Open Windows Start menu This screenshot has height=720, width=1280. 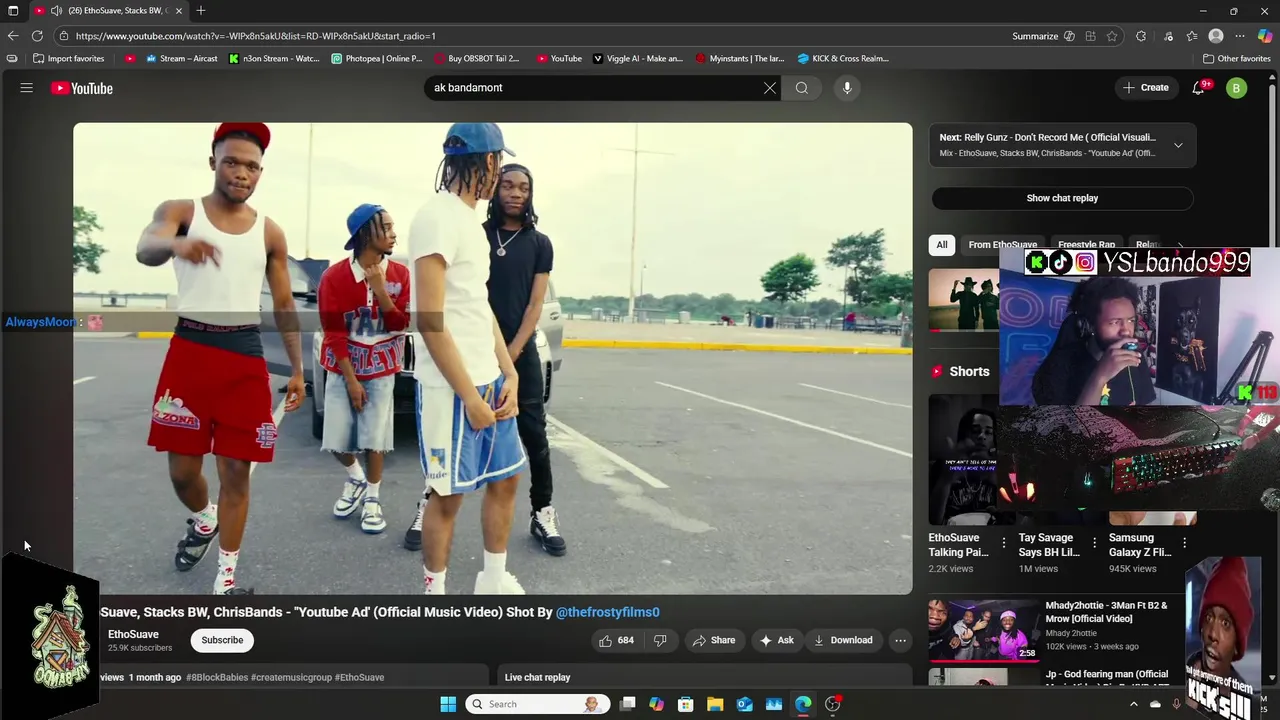click(448, 704)
